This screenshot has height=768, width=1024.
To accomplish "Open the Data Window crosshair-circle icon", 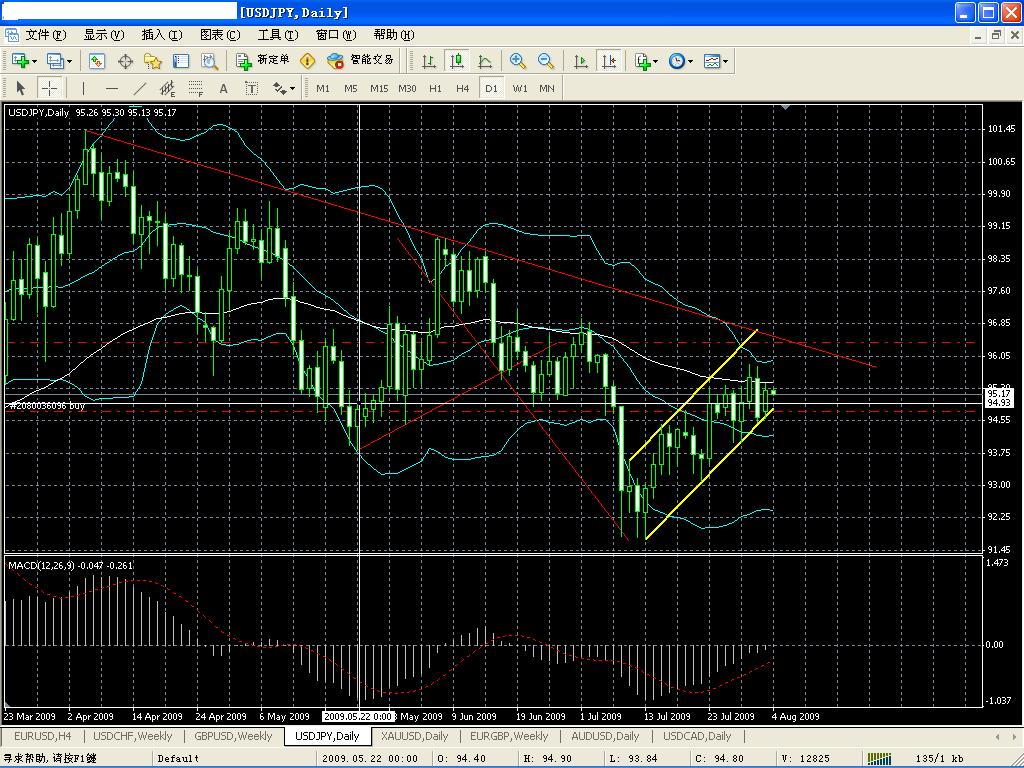I will coord(125,61).
